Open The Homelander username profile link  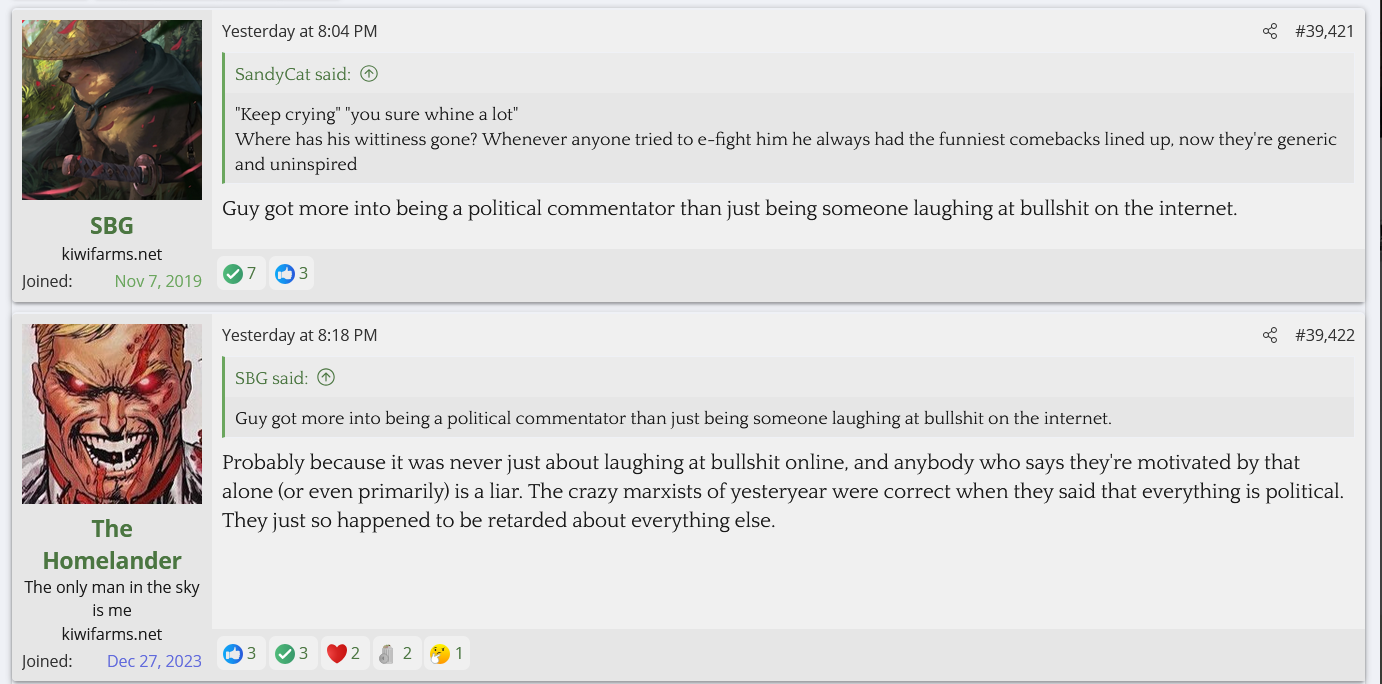pyautogui.click(x=112, y=544)
